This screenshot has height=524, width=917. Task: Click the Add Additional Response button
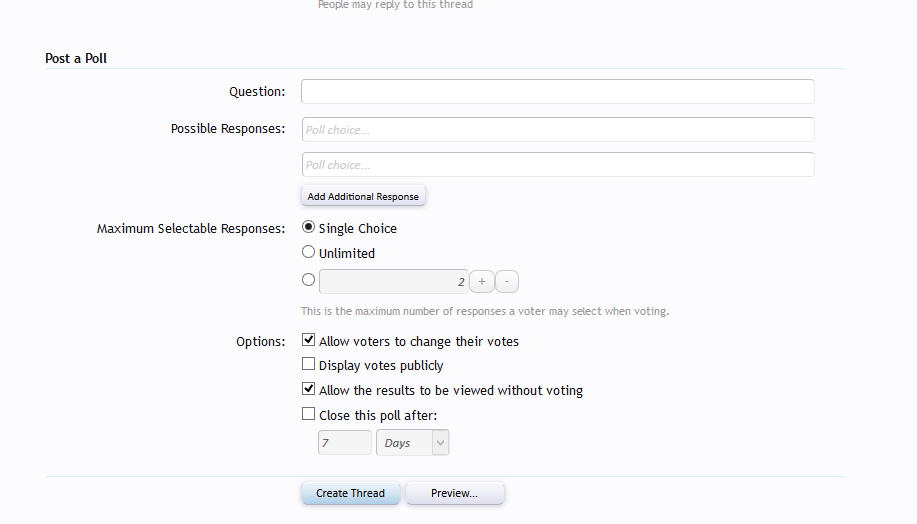click(363, 196)
